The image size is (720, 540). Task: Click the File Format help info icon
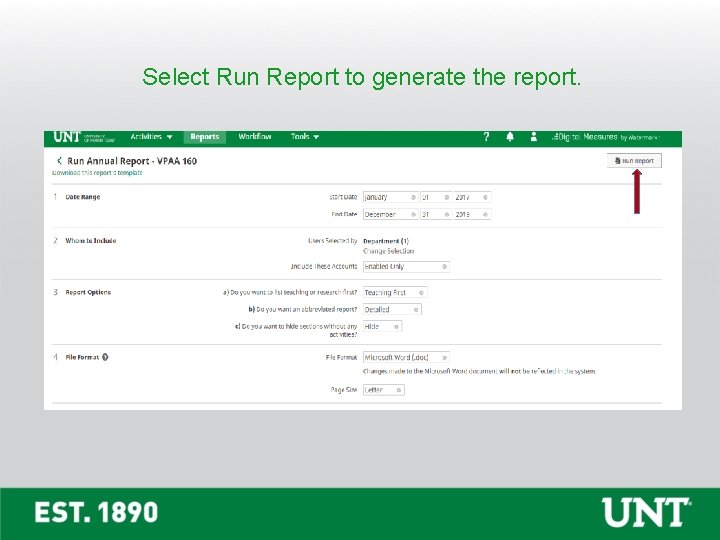point(105,357)
